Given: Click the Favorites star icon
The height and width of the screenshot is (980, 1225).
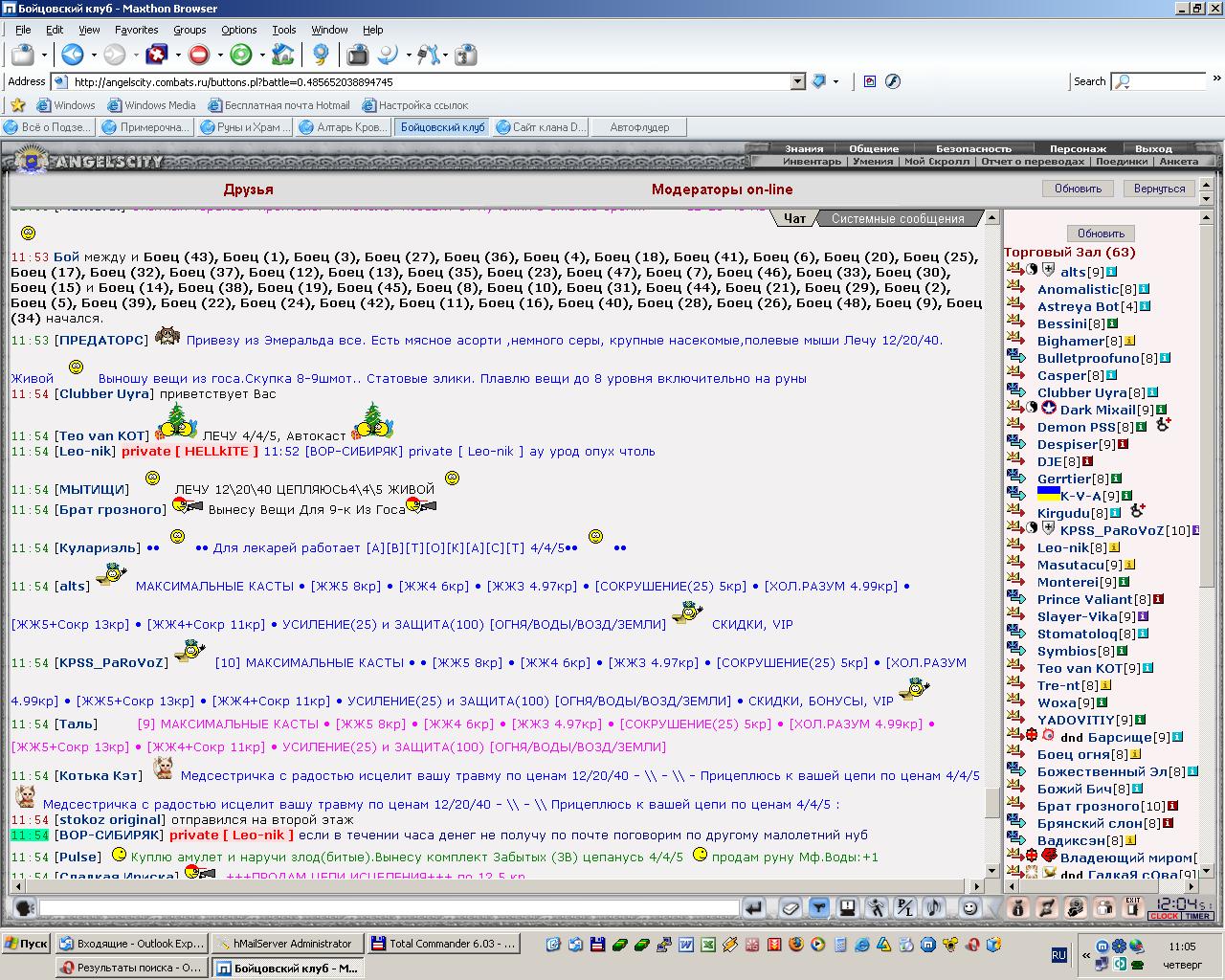Looking at the screenshot, I should 17,105.
